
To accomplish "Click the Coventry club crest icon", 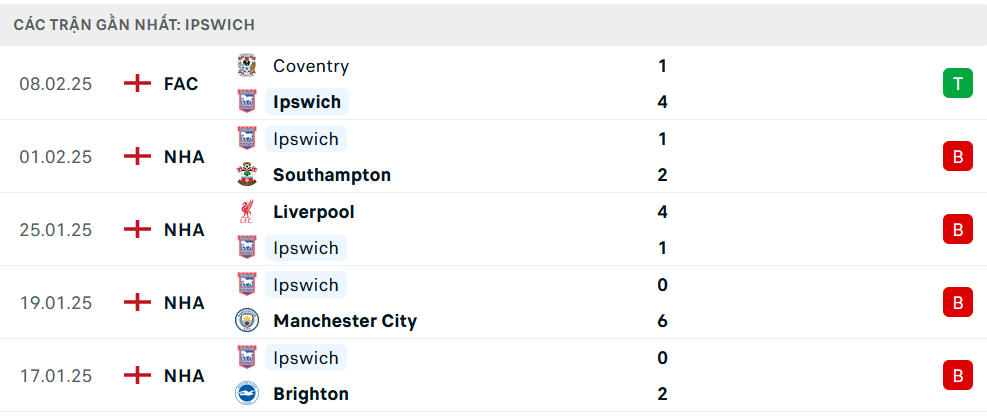I will tap(246, 66).
